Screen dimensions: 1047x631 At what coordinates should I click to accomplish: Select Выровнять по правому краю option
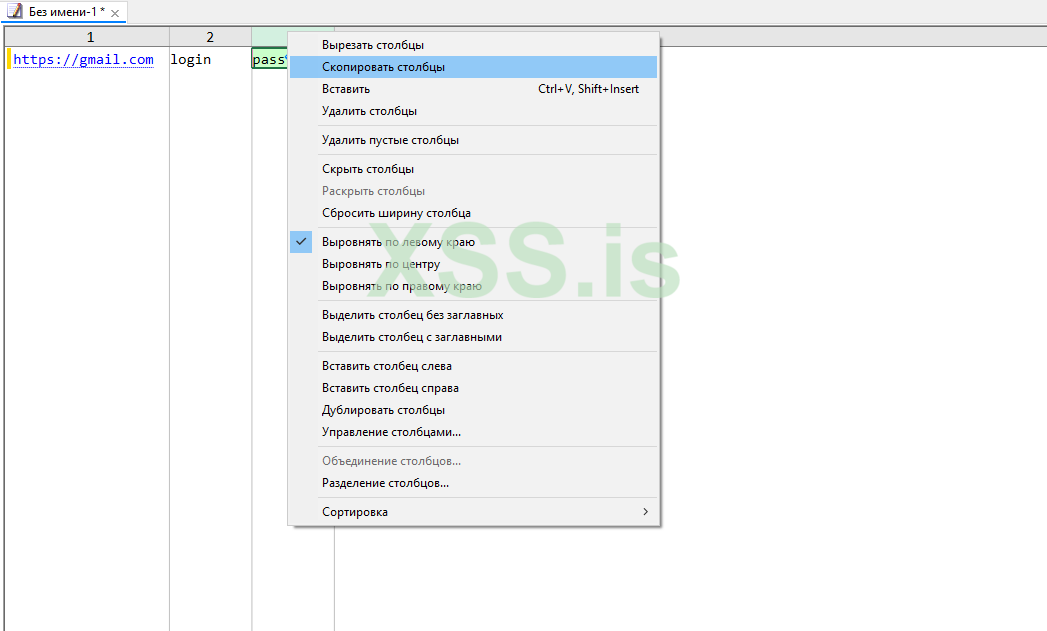click(x=473, y=286)
